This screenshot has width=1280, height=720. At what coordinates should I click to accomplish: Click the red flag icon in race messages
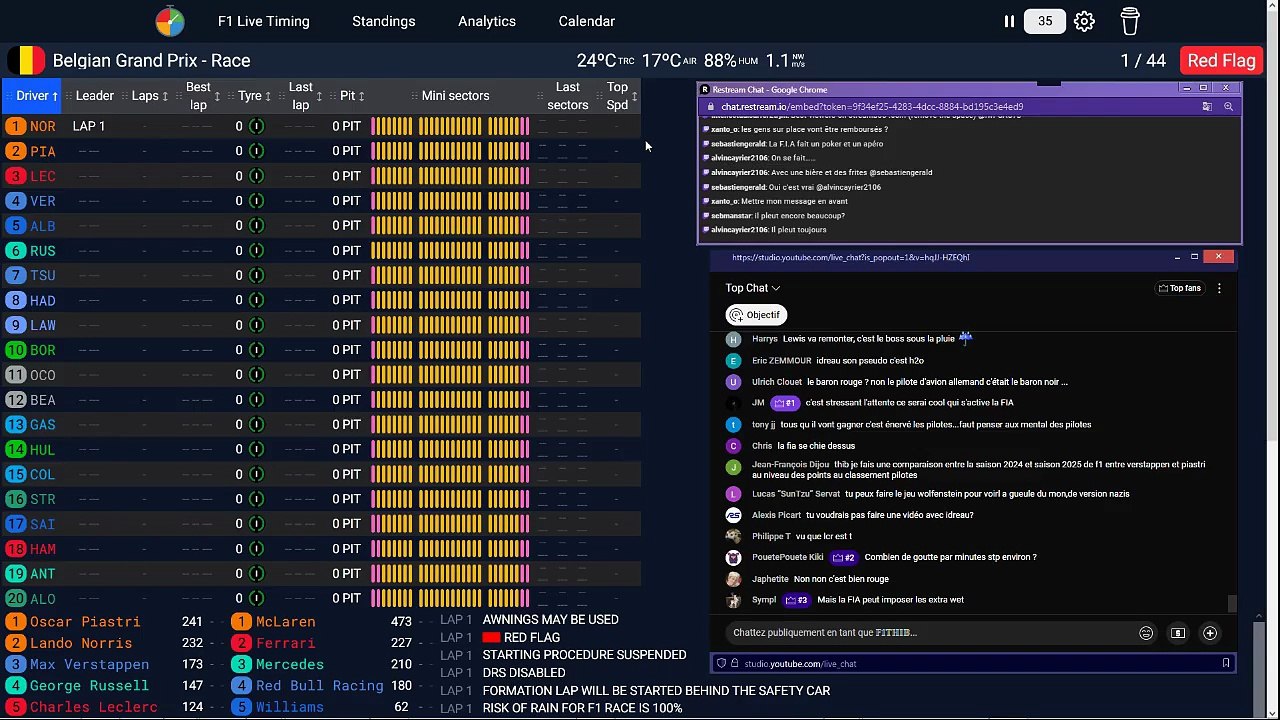click(491, 638)
